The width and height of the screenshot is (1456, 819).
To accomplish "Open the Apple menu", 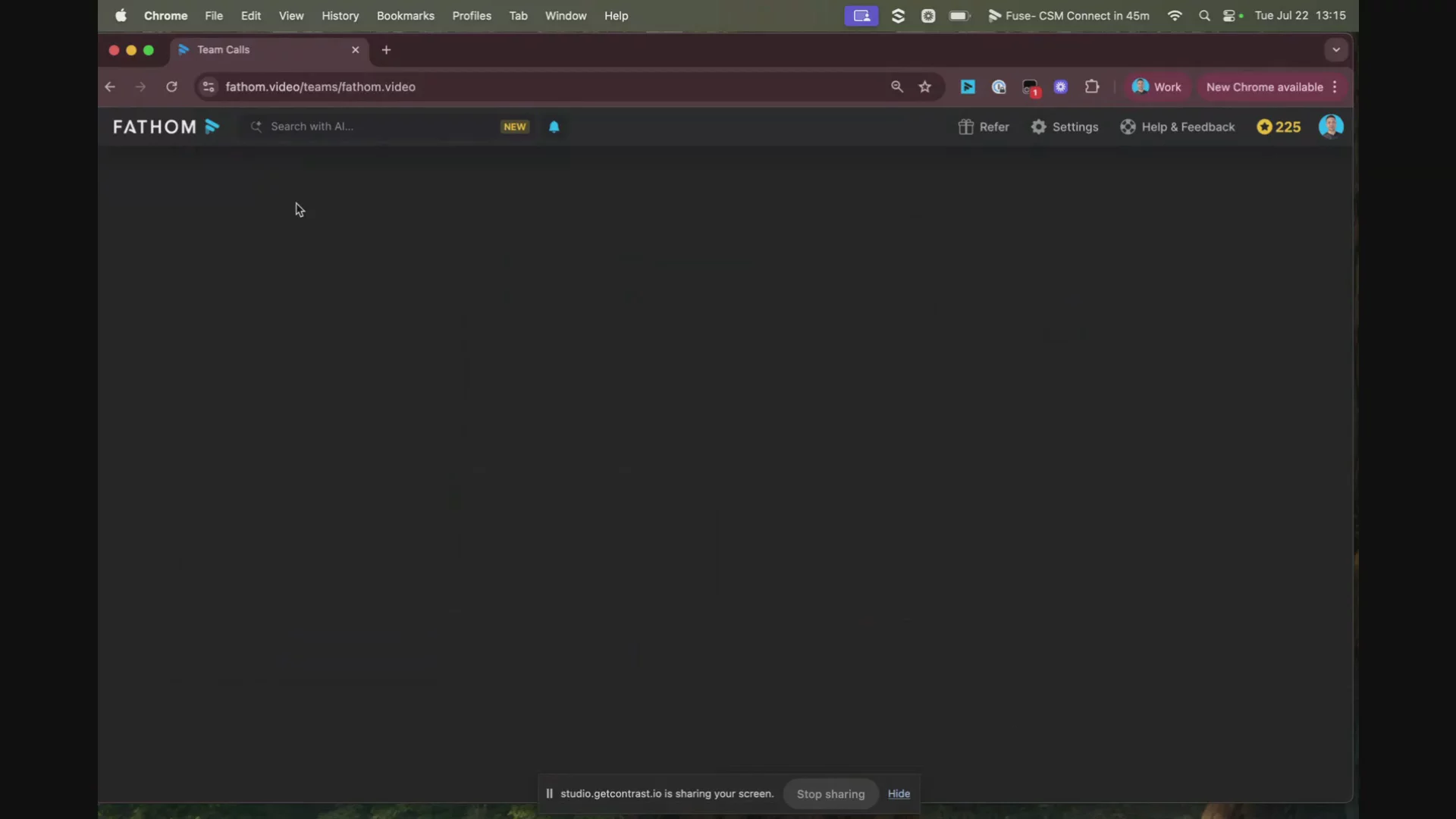I will [121, 15].
